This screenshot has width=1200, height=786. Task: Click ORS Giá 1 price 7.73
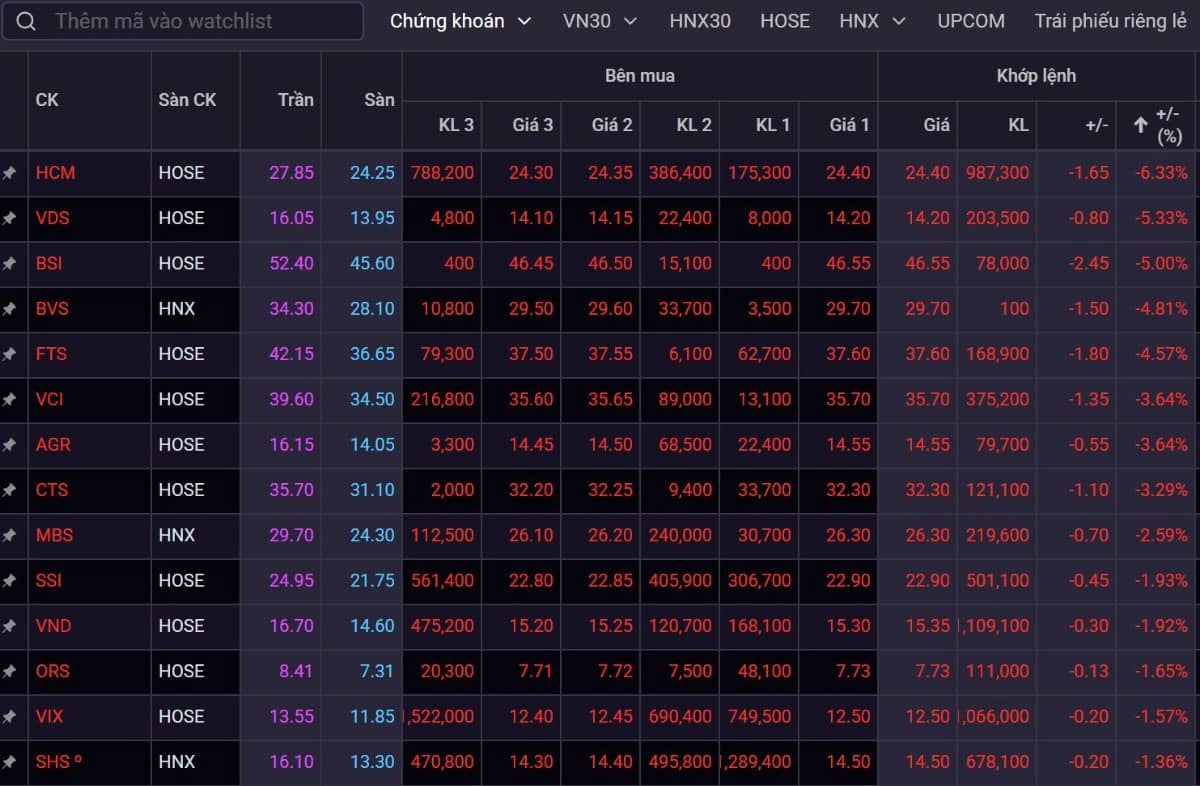(x=852, y=671)
